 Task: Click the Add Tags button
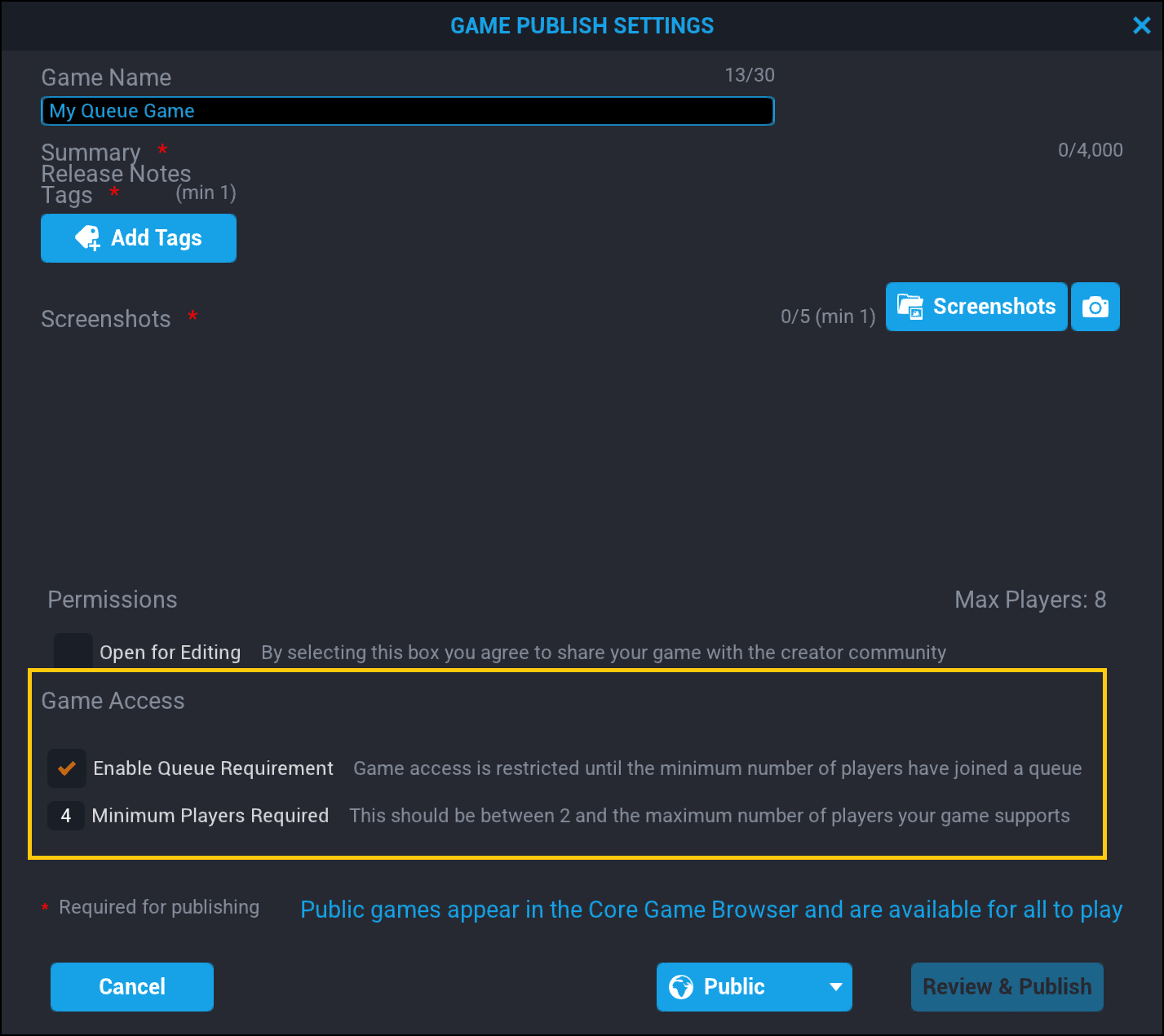138,237
